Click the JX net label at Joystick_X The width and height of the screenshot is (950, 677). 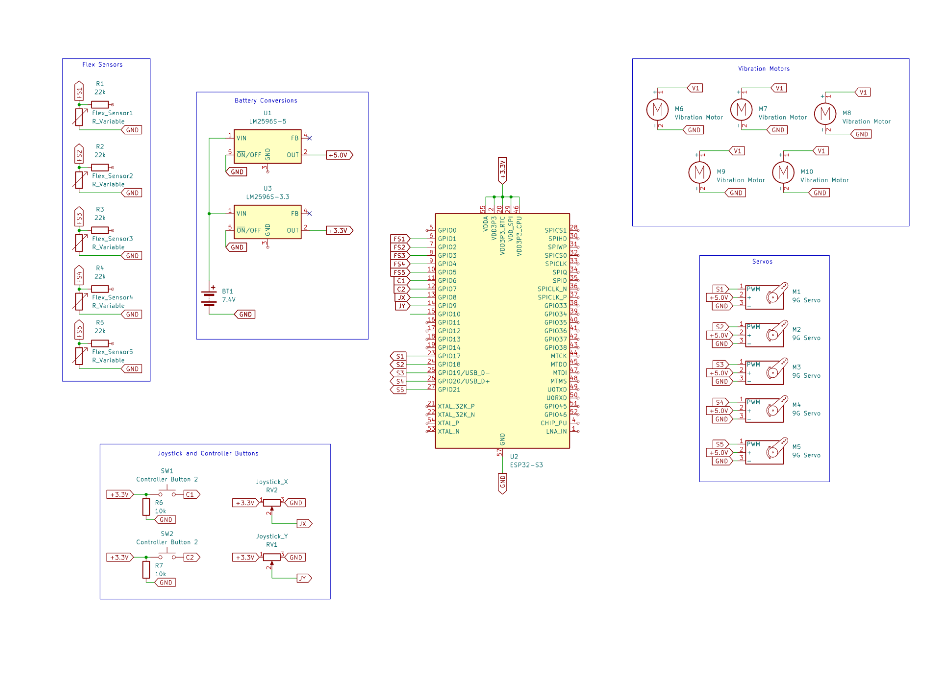point(304,523)
